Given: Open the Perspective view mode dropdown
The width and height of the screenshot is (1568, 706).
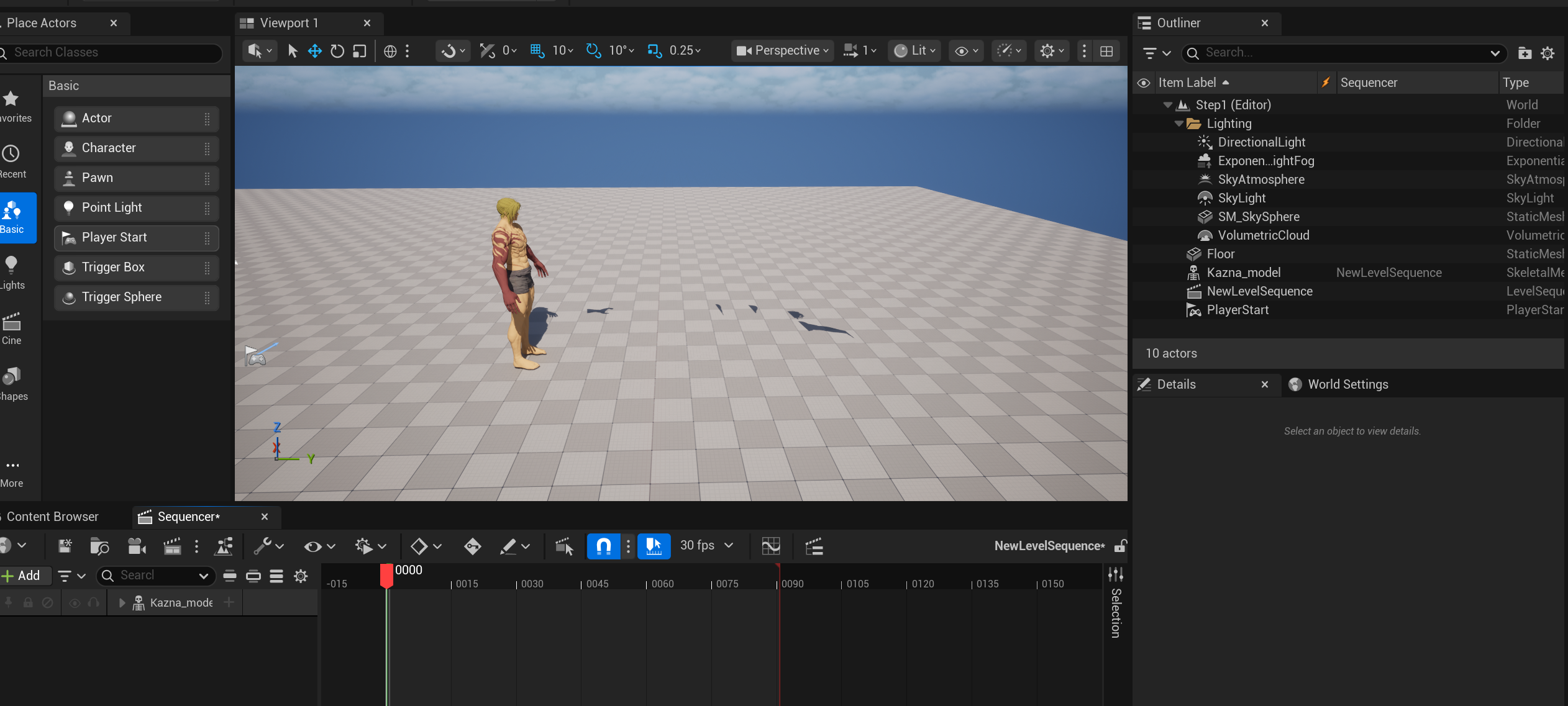Looking at the screenshot, I should (x=782, y=51).
